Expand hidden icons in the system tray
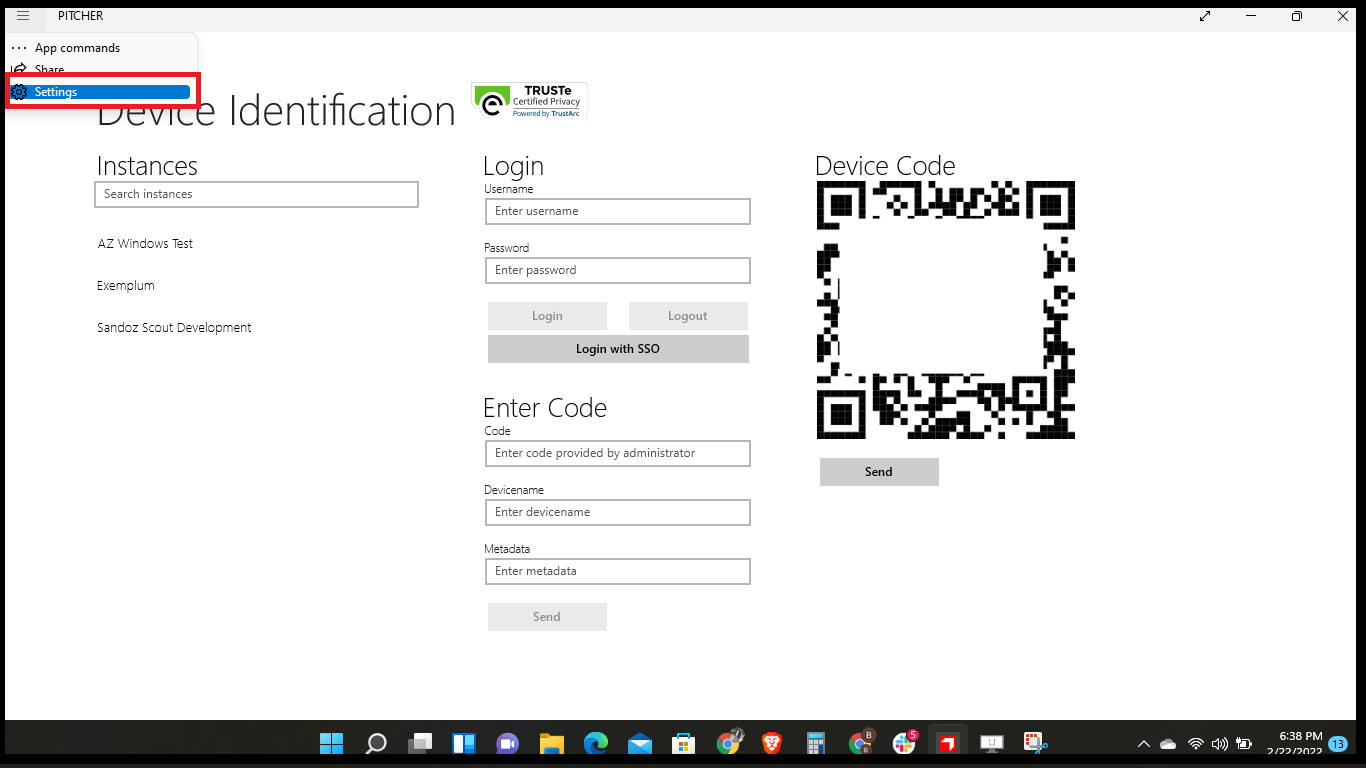Image resolution: width=1366 pixels, height=768 pixels. pos(1143,743)
